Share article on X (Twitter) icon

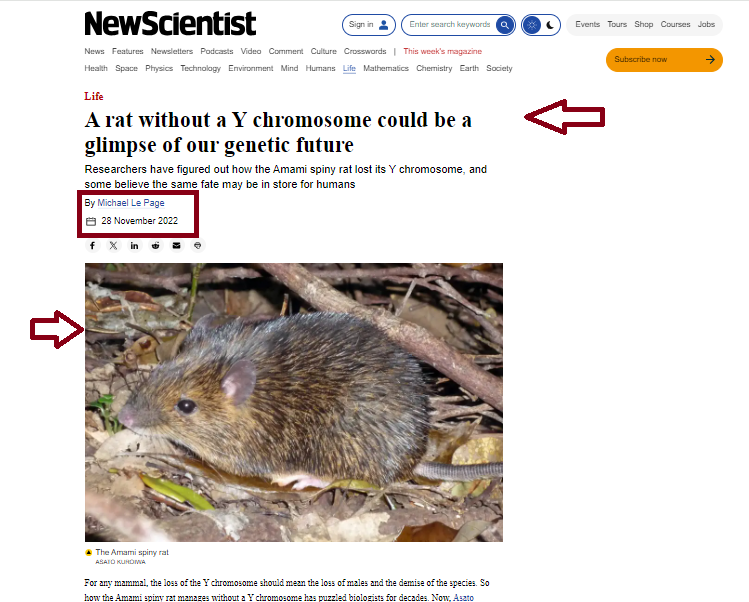pyautogui.click(x=113, y=246)
